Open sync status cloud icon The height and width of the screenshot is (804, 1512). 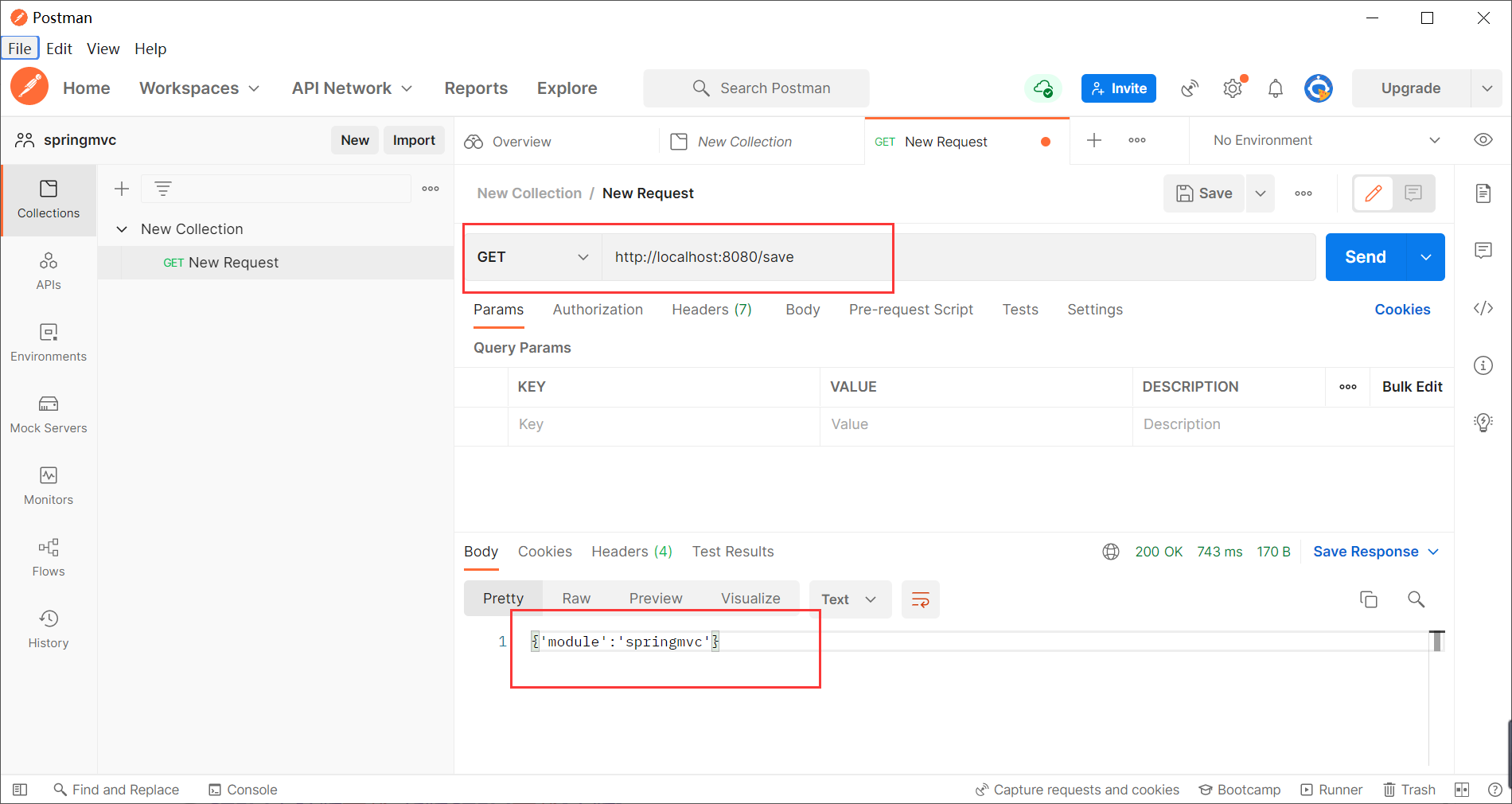point(1042,88)
